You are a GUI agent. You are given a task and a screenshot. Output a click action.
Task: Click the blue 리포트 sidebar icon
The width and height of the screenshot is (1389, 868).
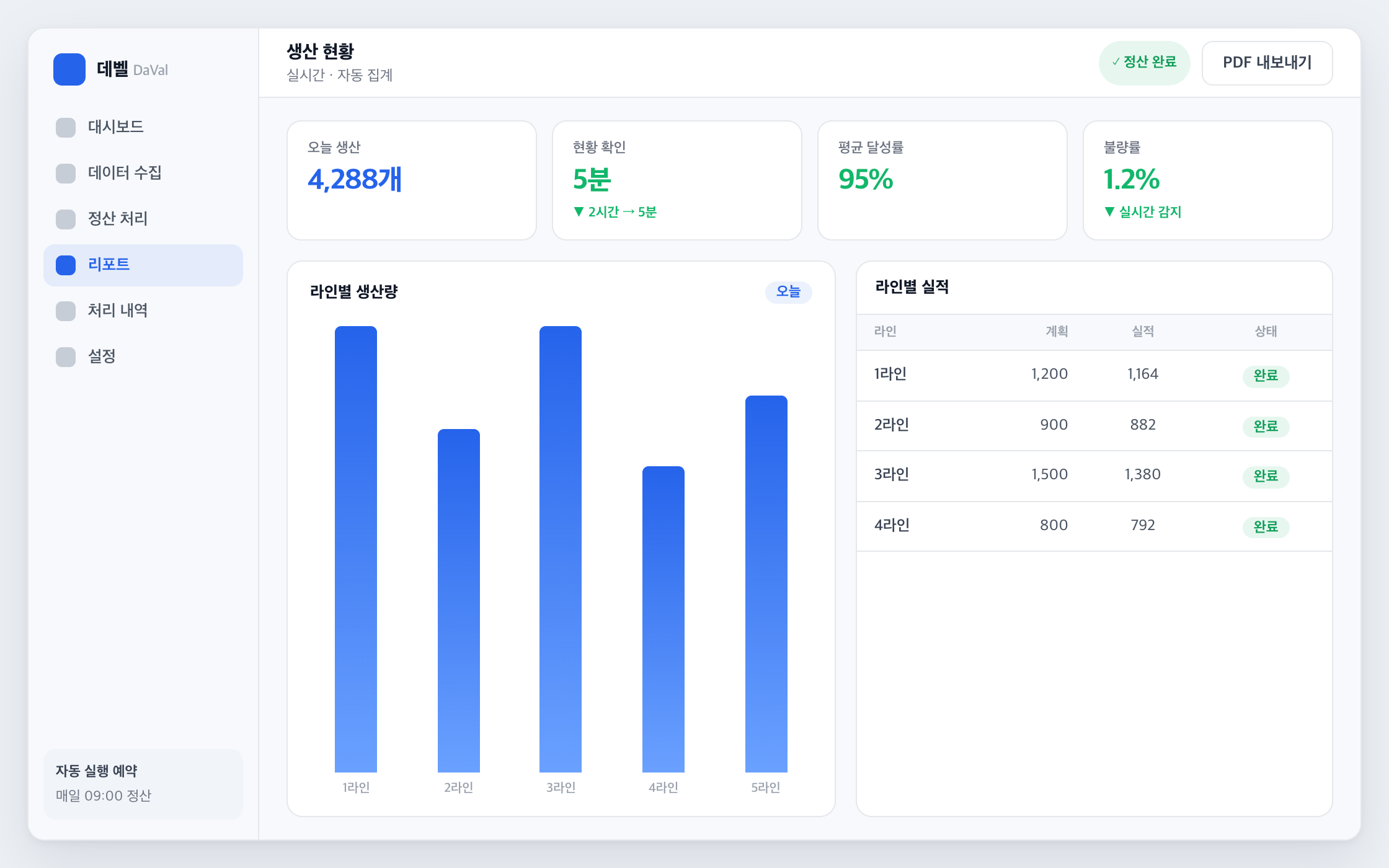click(66, 265)
